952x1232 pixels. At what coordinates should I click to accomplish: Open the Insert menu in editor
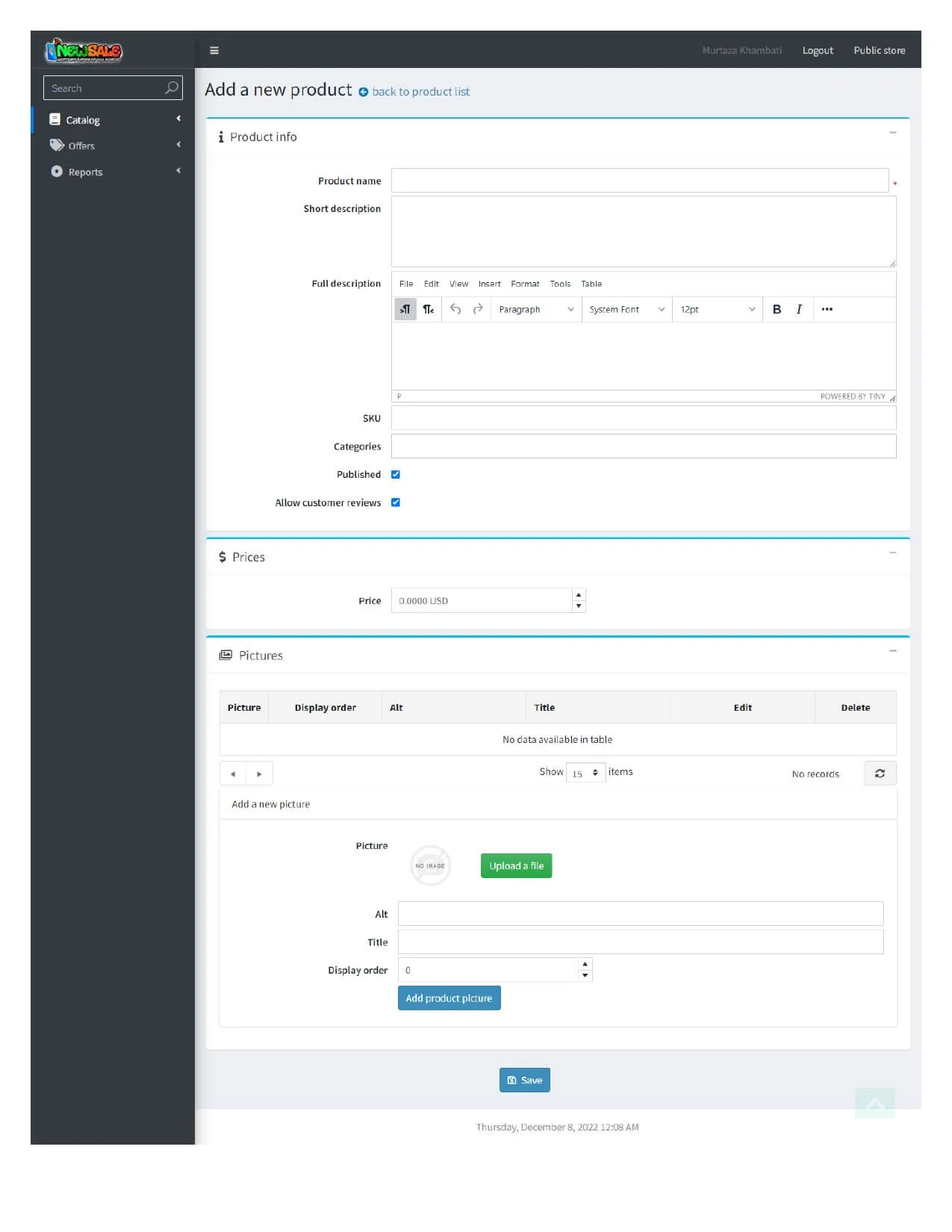point(489,284)
